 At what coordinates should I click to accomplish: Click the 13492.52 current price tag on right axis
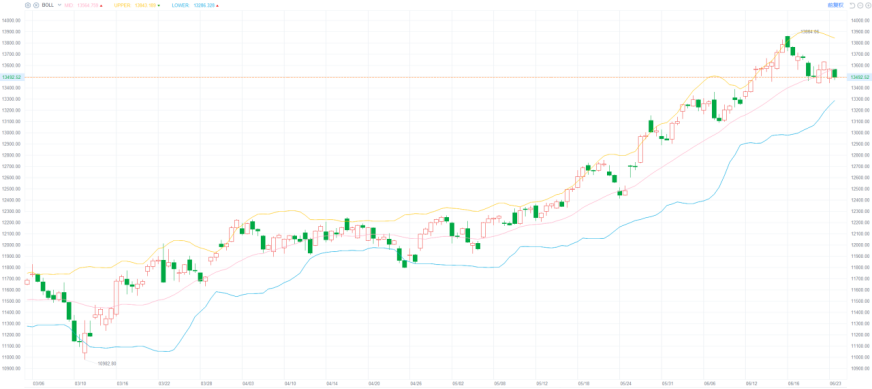pos(859,77)
